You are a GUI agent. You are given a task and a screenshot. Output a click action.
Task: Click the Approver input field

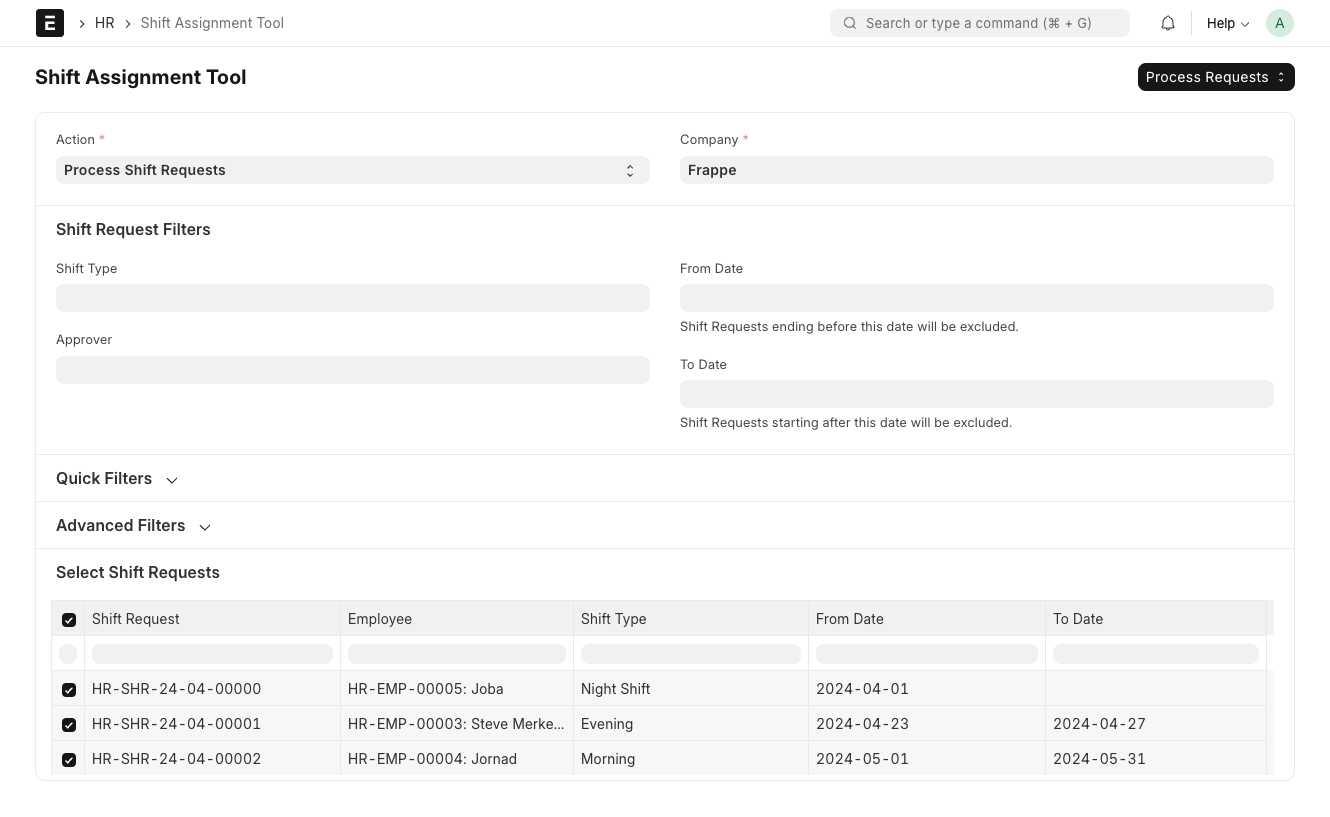click(x=353, y=370)
